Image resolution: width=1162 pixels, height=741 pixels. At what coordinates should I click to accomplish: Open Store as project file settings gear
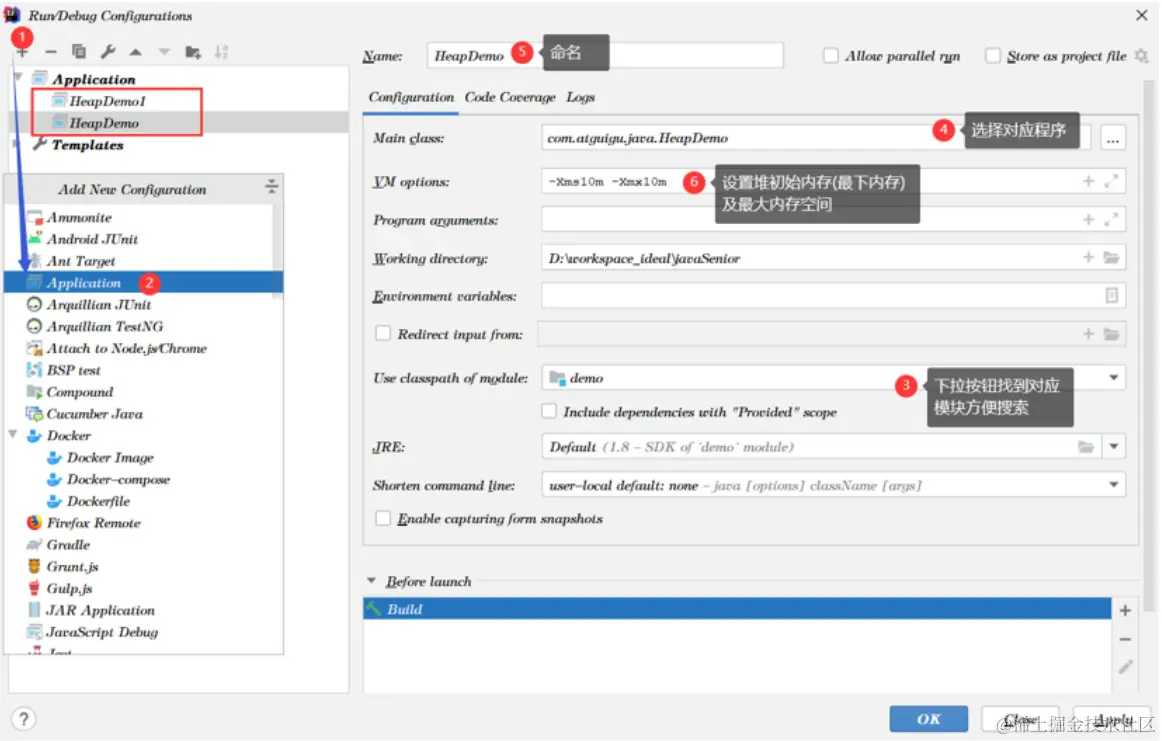(1141, 56)
